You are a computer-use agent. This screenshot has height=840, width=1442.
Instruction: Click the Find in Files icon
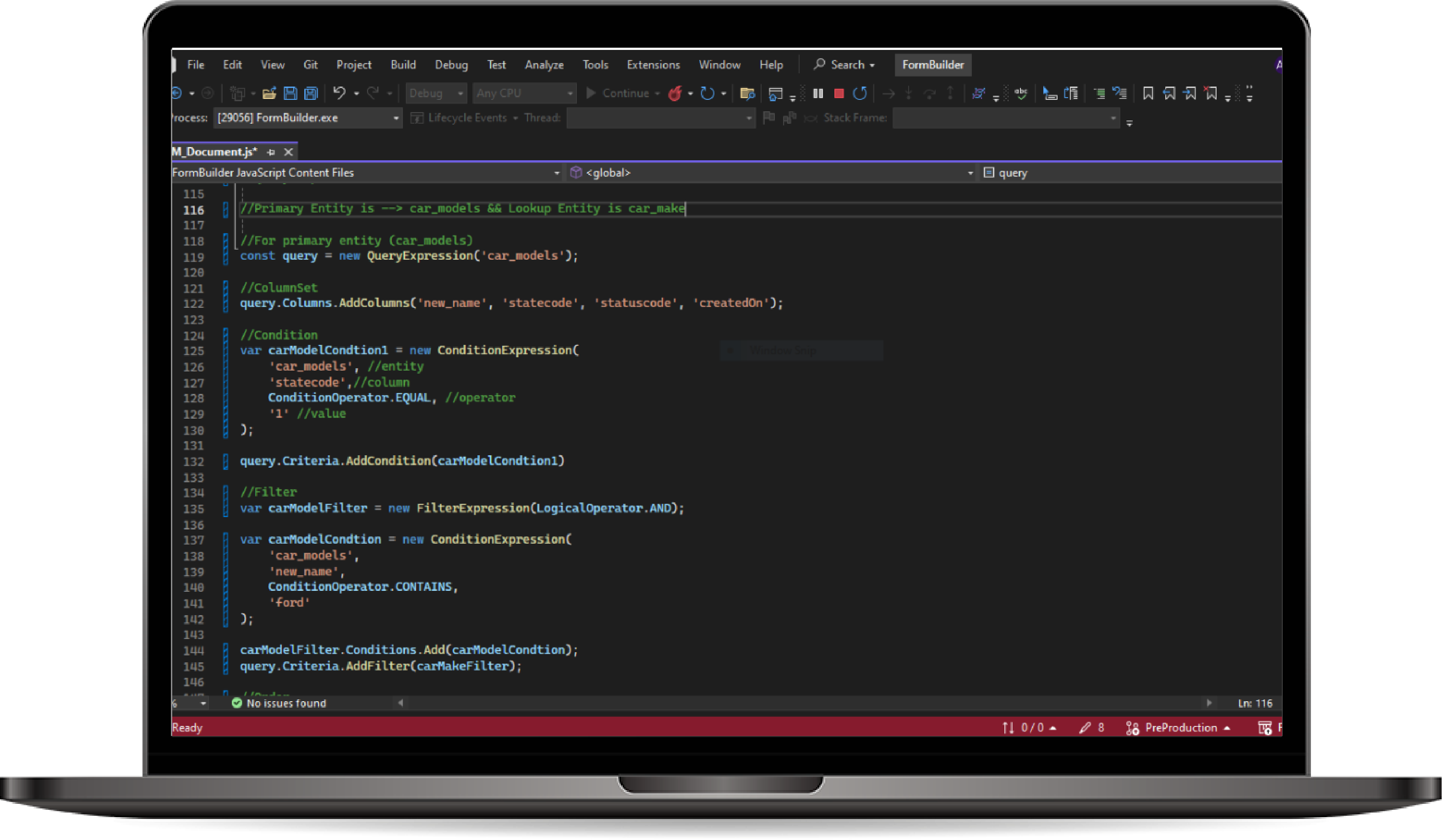747,93
